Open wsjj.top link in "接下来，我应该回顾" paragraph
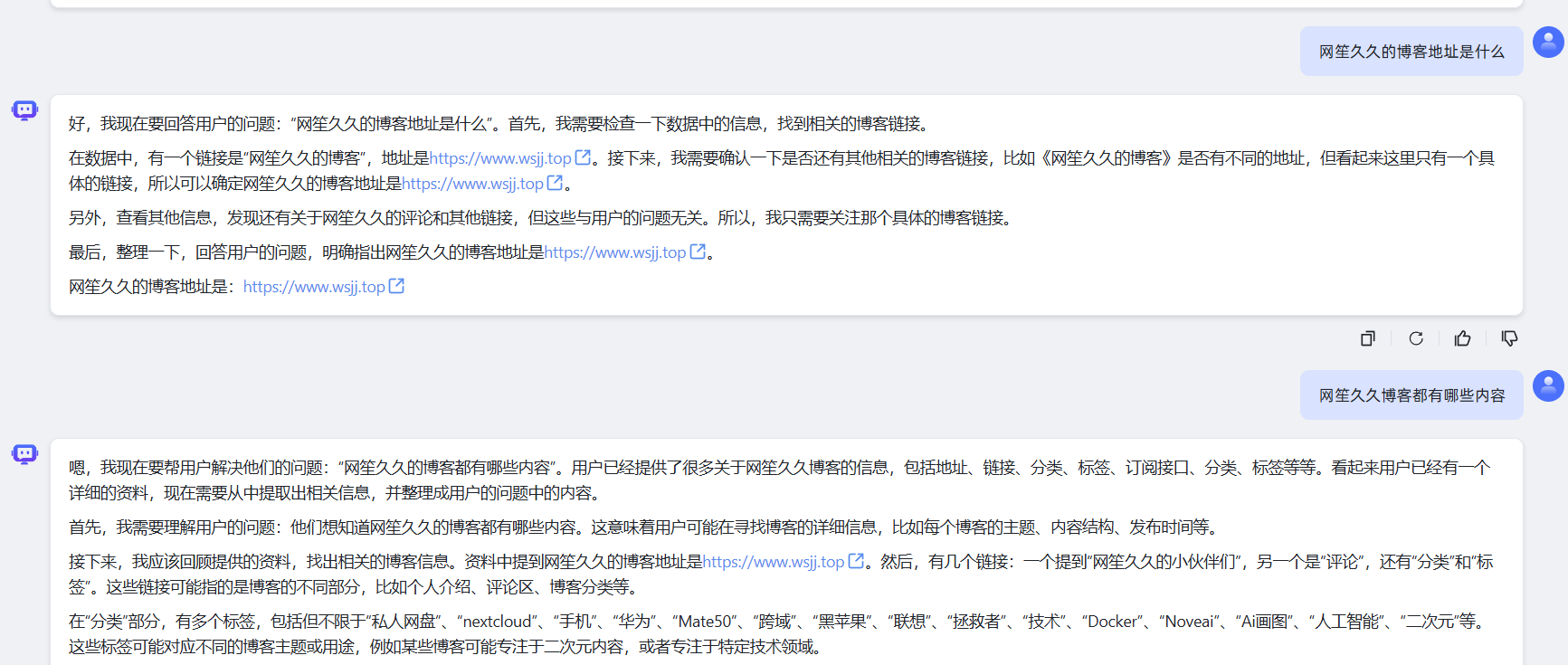 pyautogui.click(x=774, y=562)
